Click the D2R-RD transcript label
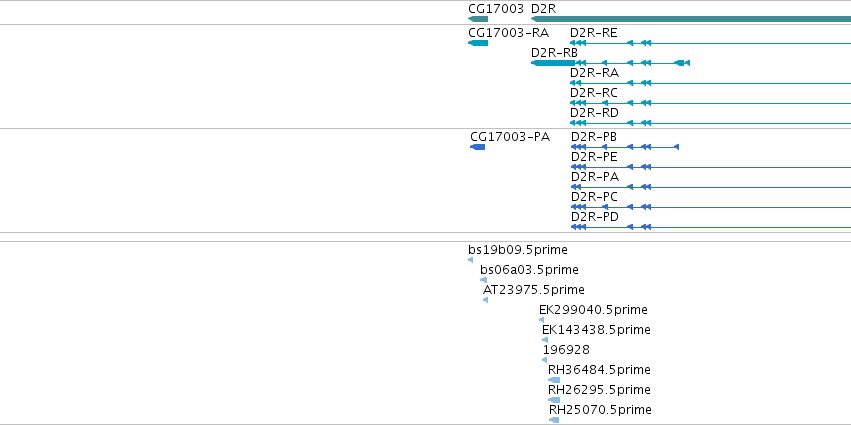Screen dimensions: 851x425 (x=594, y=113)
